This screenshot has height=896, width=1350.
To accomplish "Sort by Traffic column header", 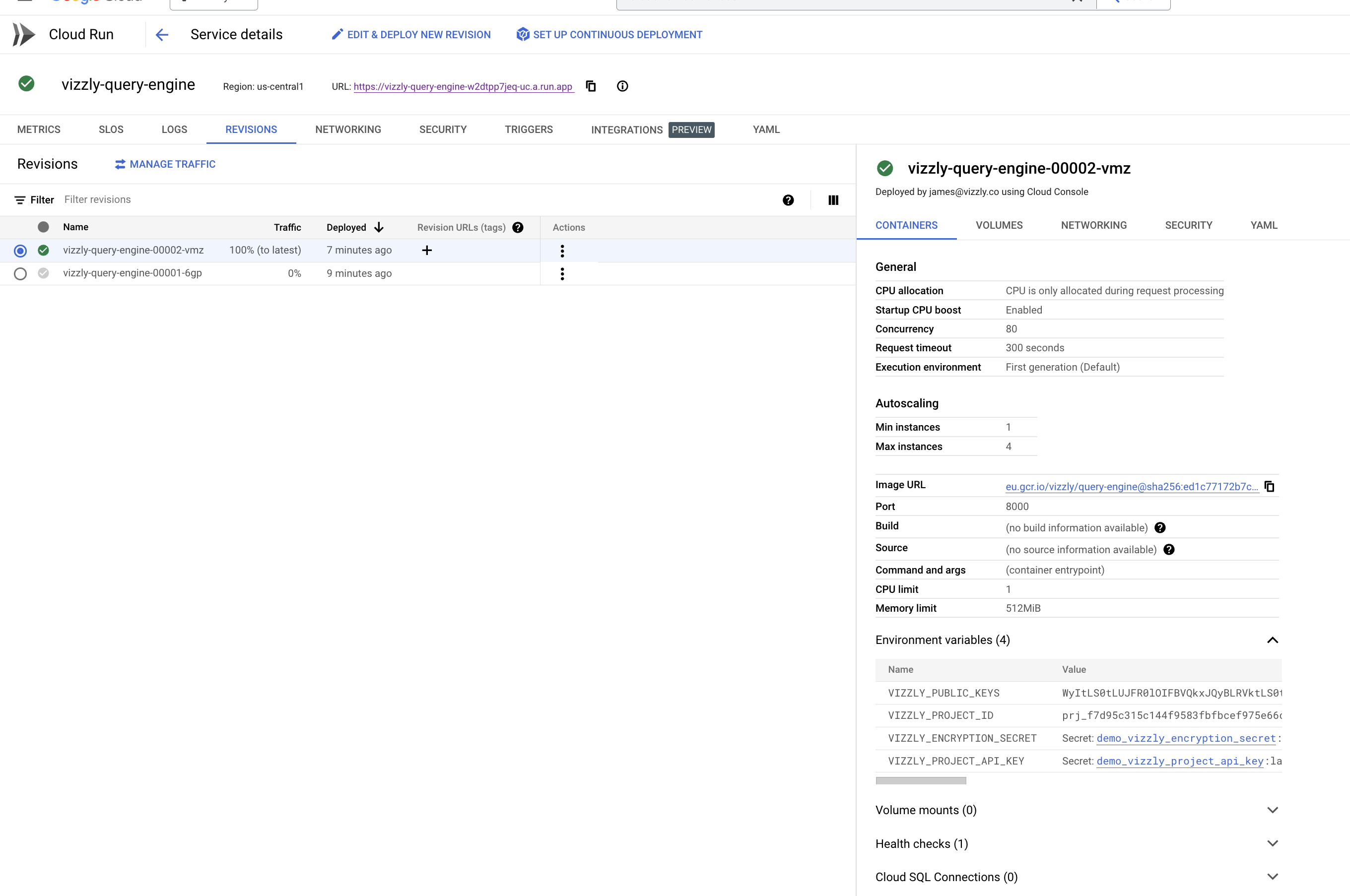I will [x=287, y=227].
